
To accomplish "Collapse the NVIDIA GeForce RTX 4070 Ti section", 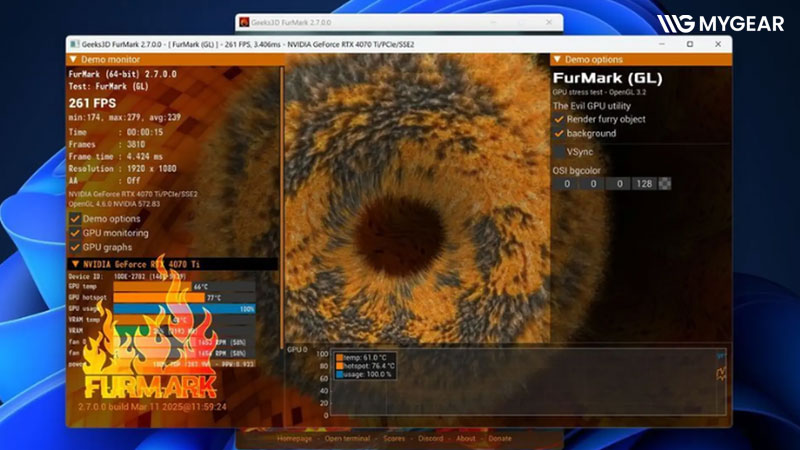I will [x=76, y=264].
